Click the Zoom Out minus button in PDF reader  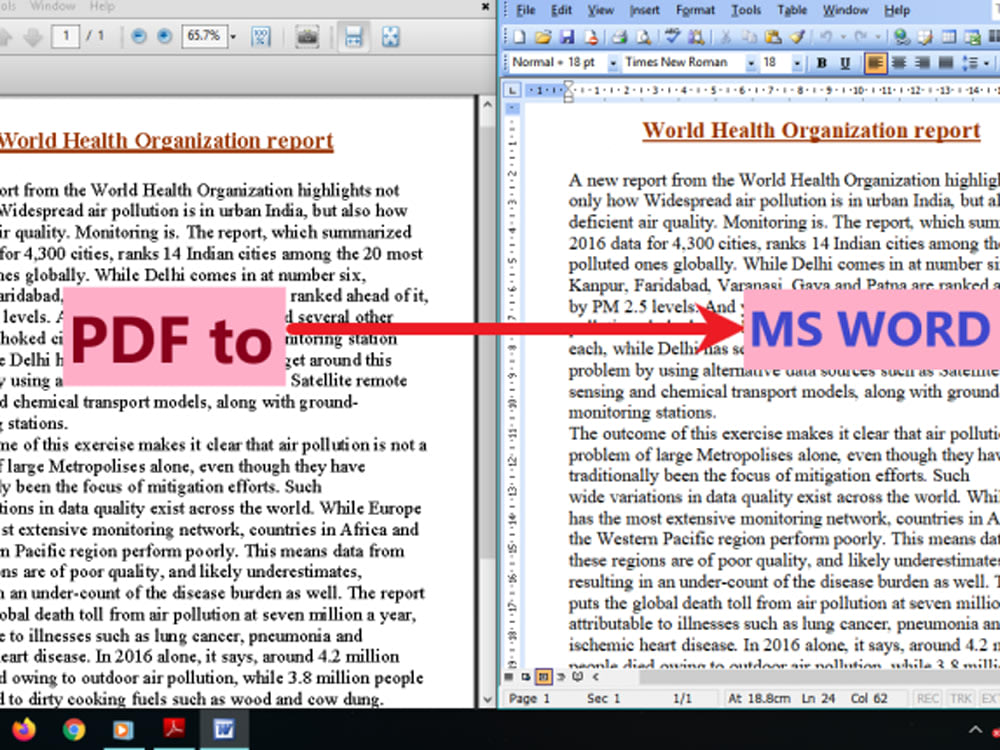138,36
